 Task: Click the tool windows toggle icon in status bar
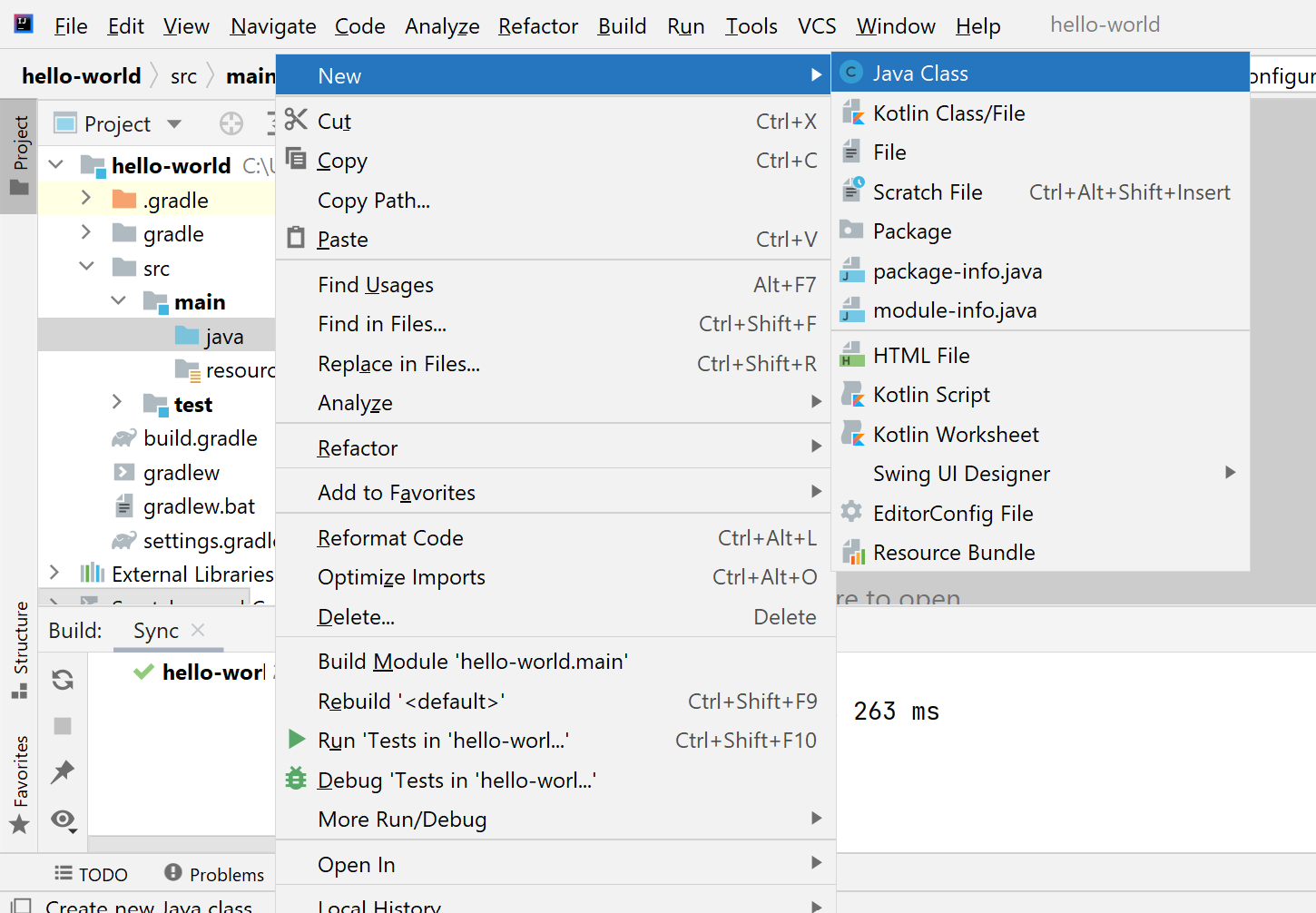[x=20, y=905]
